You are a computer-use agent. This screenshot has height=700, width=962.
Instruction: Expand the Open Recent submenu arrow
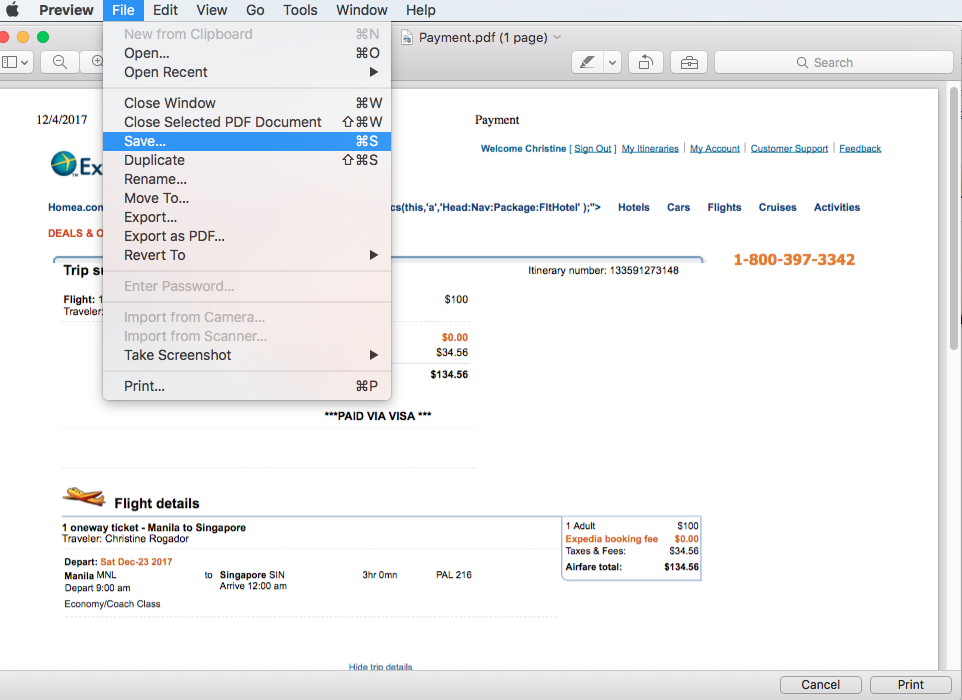point(373,72)
